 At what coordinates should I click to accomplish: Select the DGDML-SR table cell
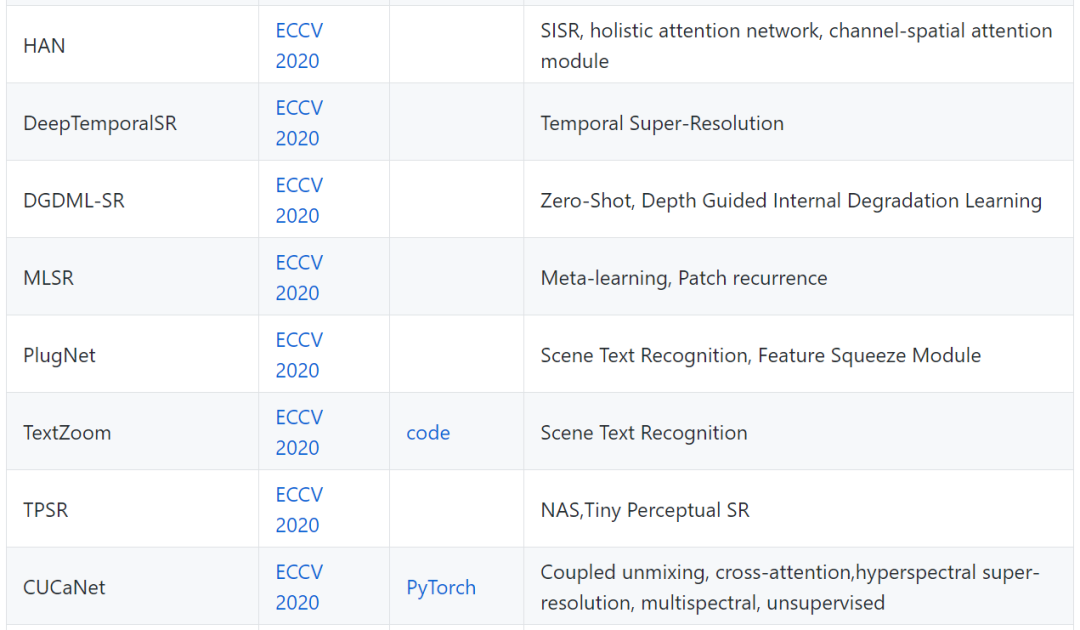tap(74, 201)
